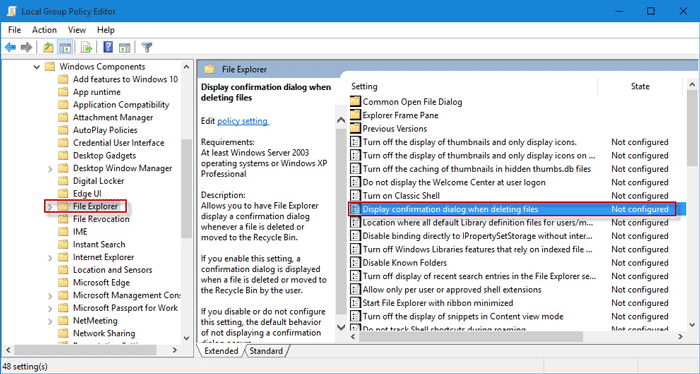Toggle Show/Hide Action Pane toolbar icon
This screenshot has height=374, width=700.
click(125, 47)
